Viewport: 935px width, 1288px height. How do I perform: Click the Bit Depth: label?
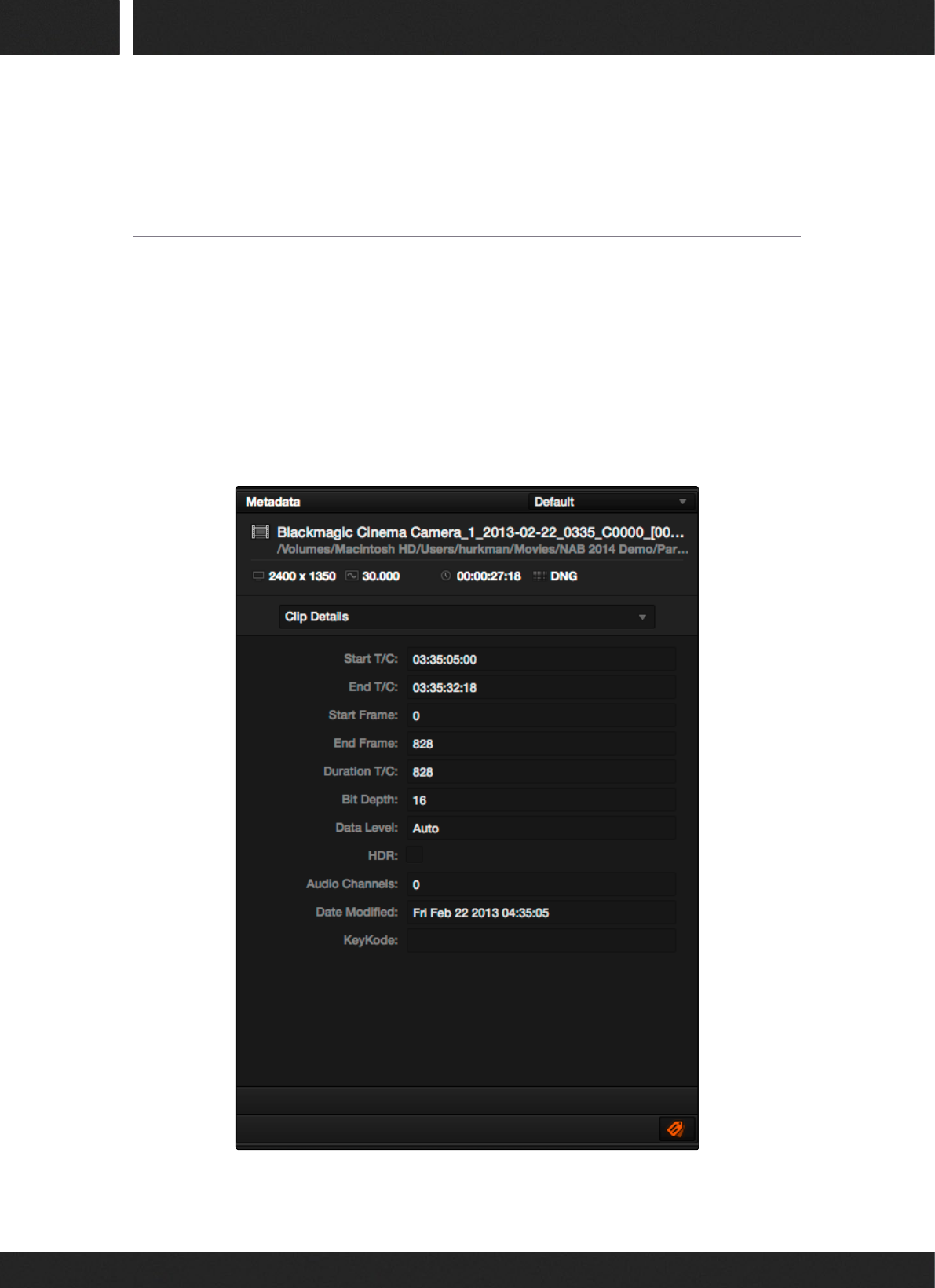click(x=370, y=800)
